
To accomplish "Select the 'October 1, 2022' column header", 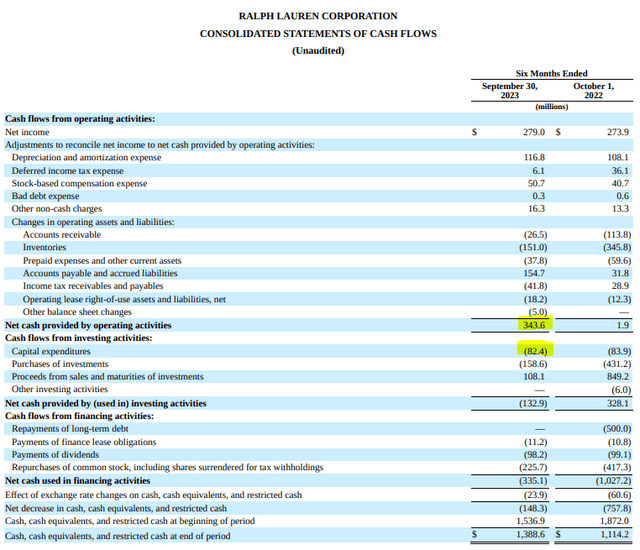I will [593, 91].
